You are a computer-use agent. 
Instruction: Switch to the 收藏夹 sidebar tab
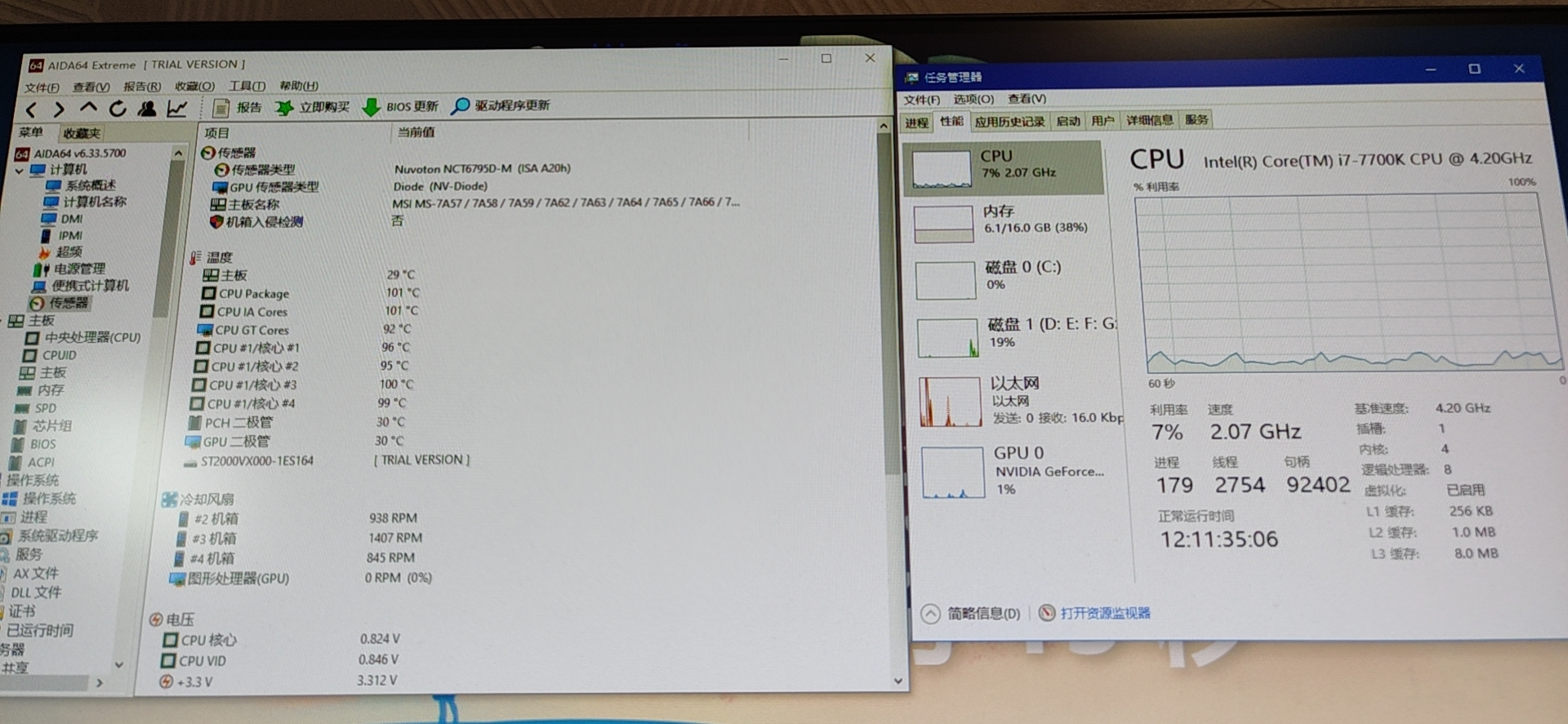coord(82,133)
